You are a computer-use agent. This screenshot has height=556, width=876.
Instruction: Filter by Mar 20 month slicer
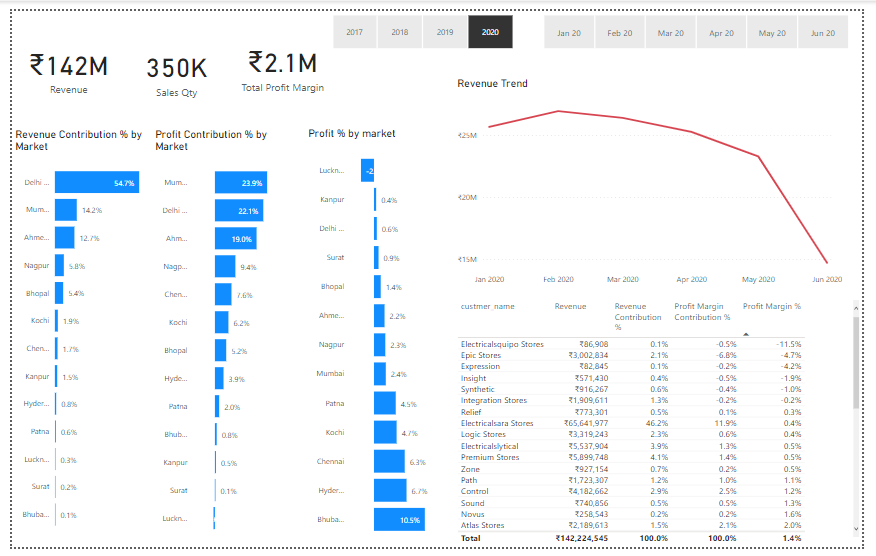(670, 32)
